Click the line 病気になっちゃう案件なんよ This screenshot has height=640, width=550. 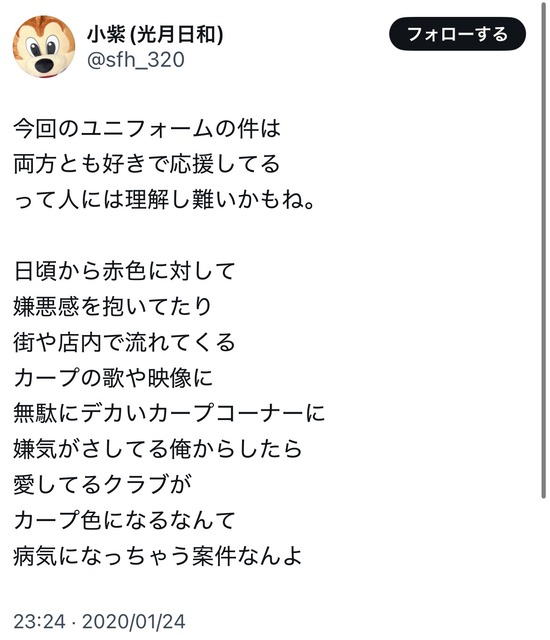tap(158, 556)
